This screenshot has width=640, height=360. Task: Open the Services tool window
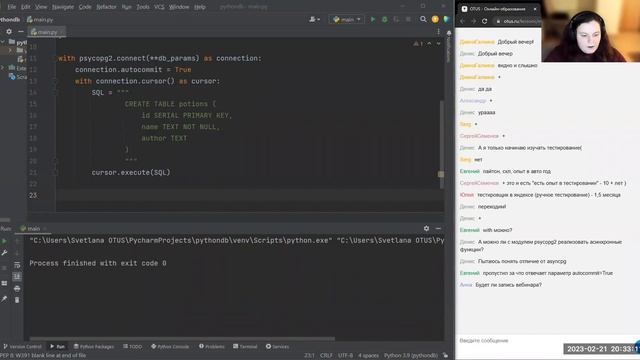277,347
